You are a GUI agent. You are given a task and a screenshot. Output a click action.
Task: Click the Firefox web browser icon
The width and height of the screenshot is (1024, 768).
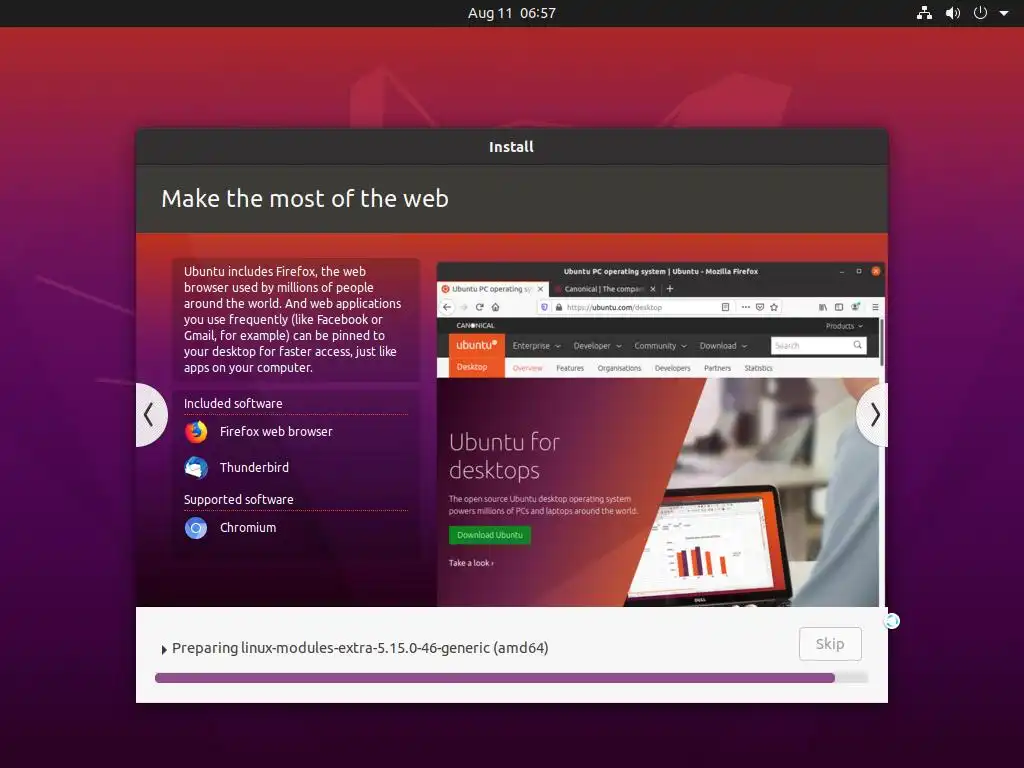pyautogui.click(x=196, y=432)
